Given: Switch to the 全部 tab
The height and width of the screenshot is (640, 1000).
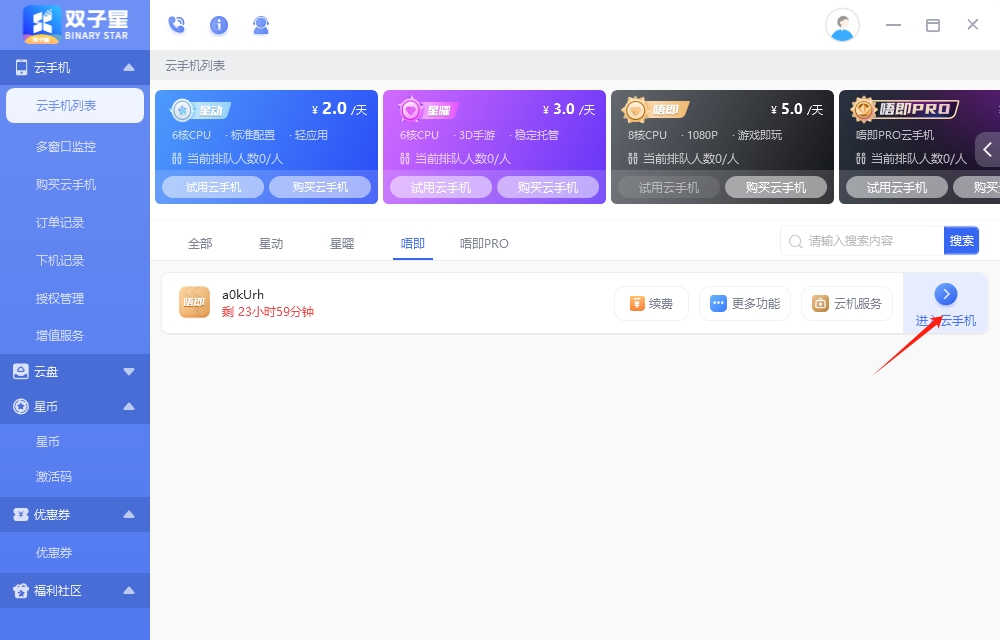Looking at the screenshot, I should 198,242.
